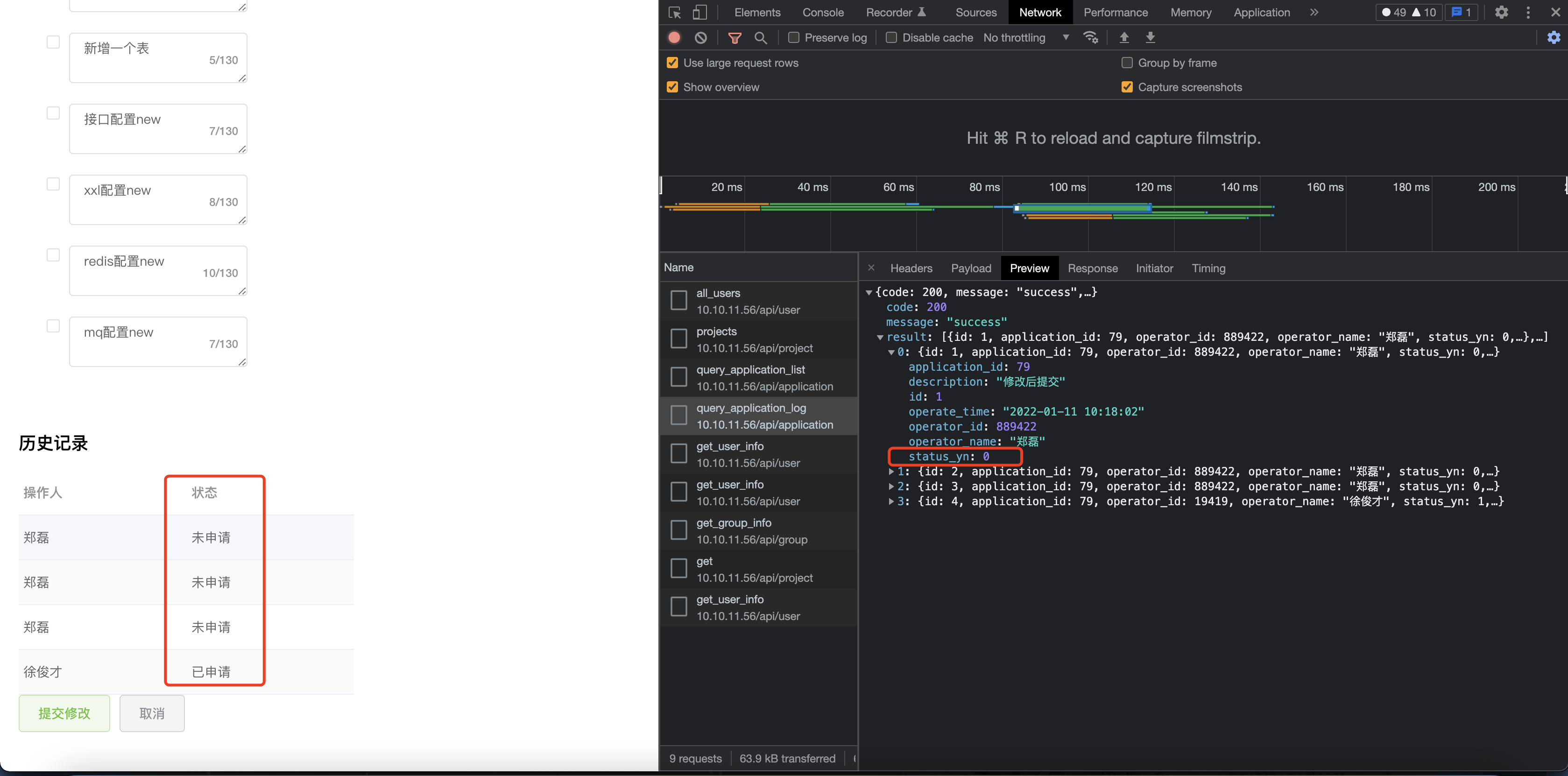Open the Memory tab
Viewport: 1568px width, 776px height.
point(1191,12)
